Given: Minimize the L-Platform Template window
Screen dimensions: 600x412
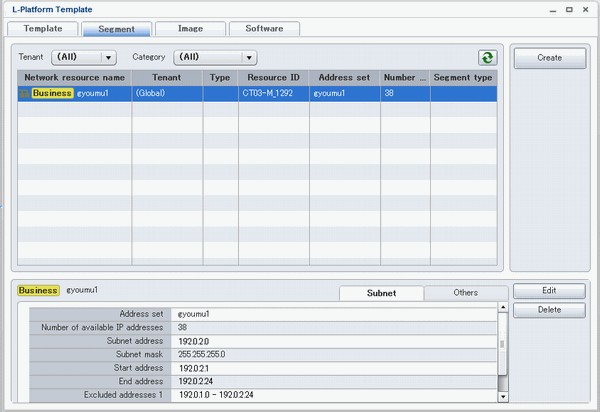Looking at the screenshot, I should [x=553, y=9].
